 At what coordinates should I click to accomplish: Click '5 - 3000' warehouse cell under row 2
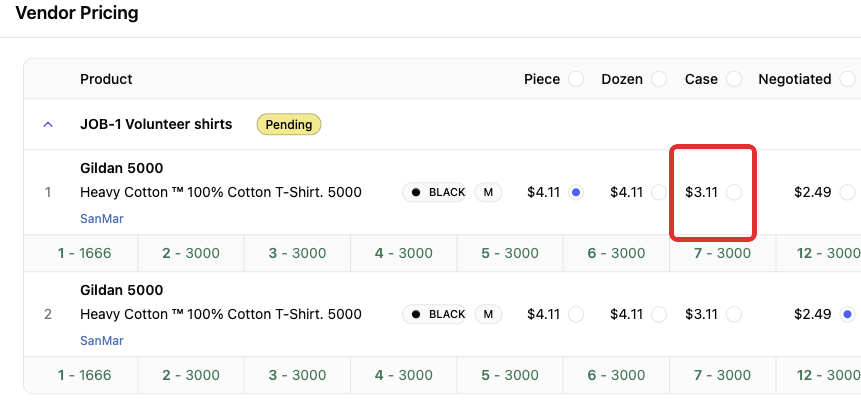(510, 375)
